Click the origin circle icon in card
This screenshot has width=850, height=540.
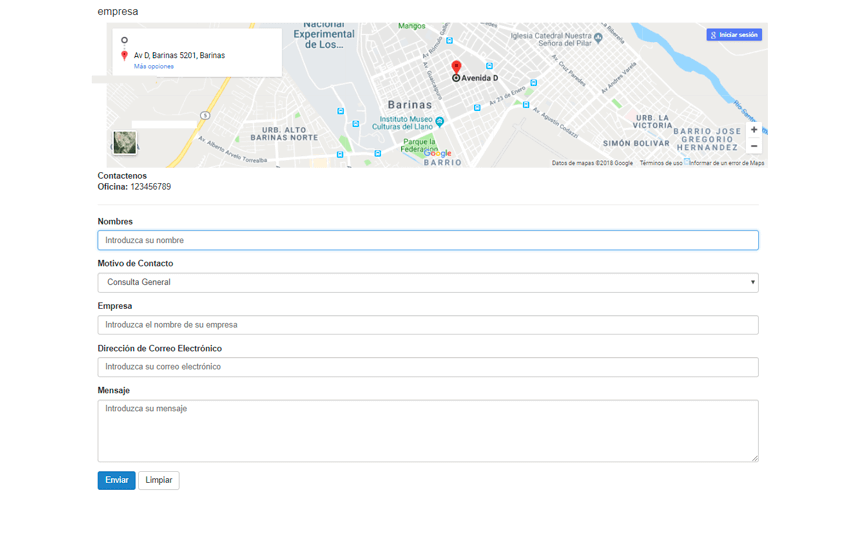[x=124, y=40]
